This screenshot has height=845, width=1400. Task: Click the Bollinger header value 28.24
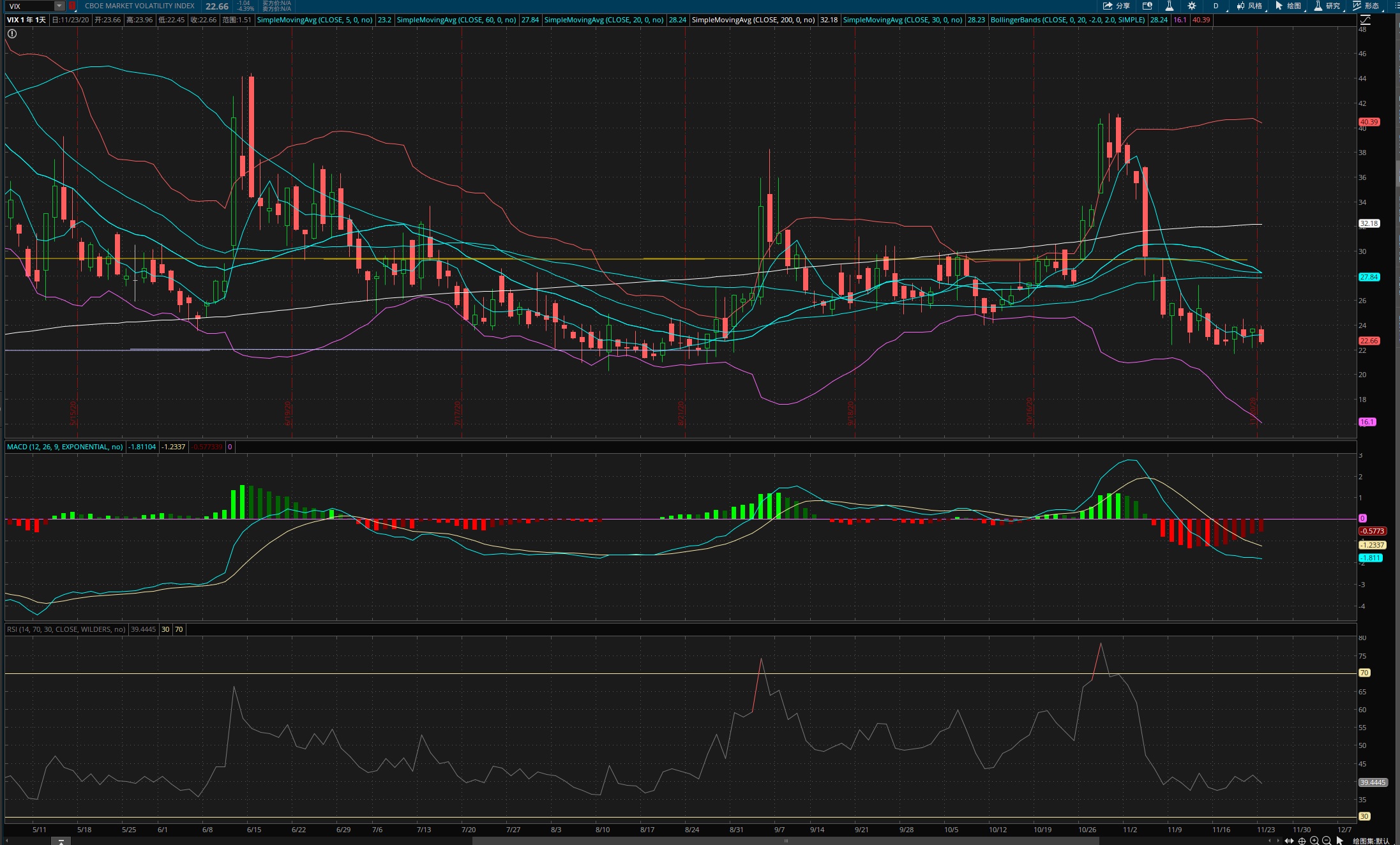pyautogui.click(x=1159, y=20)
